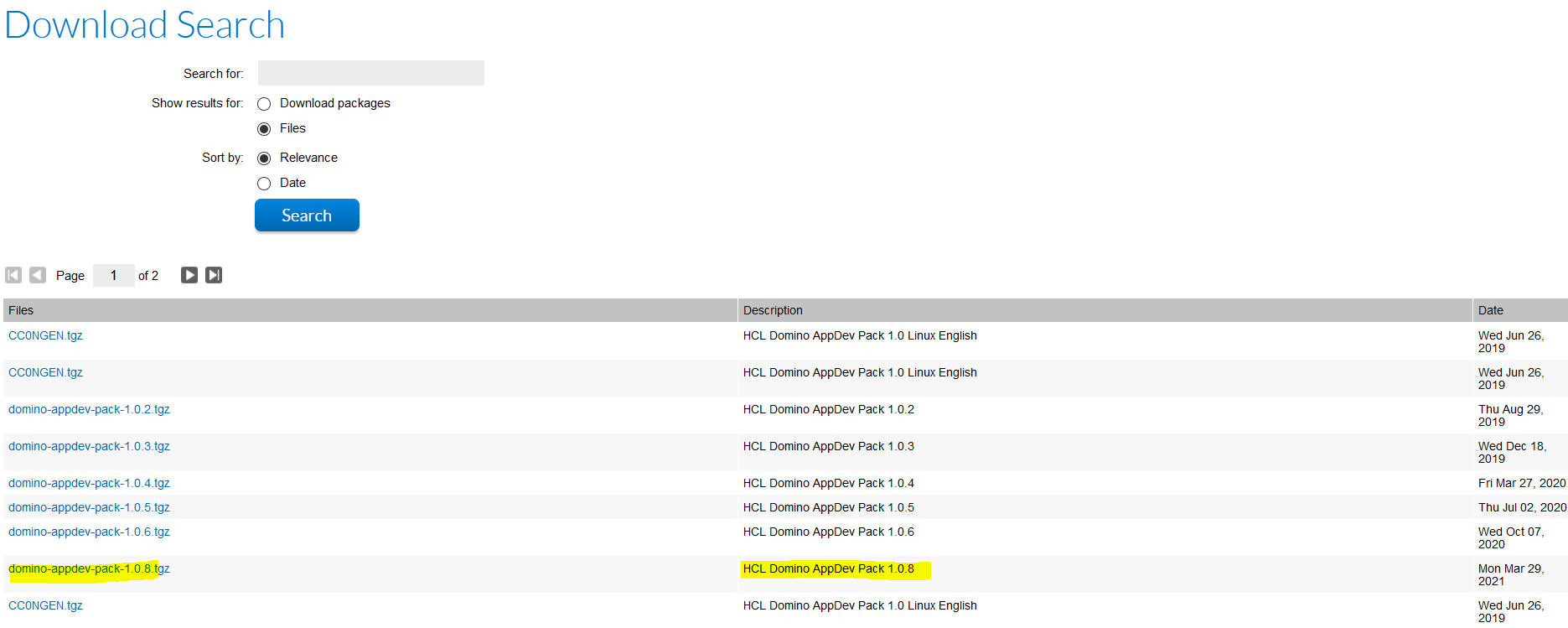Screen dimensions: 1568x628
Task: Click the Search button
Action: coord(307,215)
